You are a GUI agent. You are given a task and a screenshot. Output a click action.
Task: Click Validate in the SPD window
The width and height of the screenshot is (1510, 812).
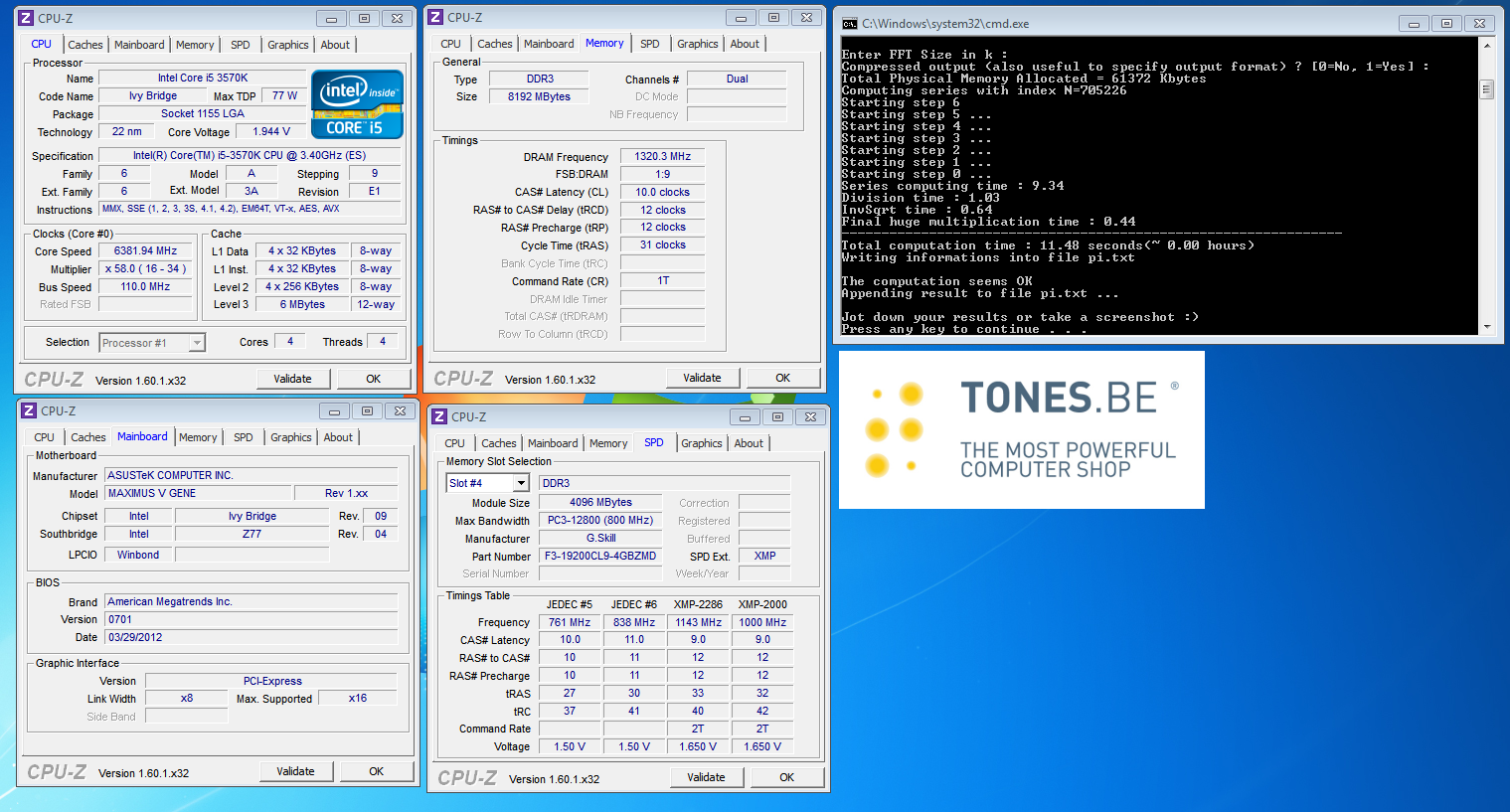coord(707,777)
